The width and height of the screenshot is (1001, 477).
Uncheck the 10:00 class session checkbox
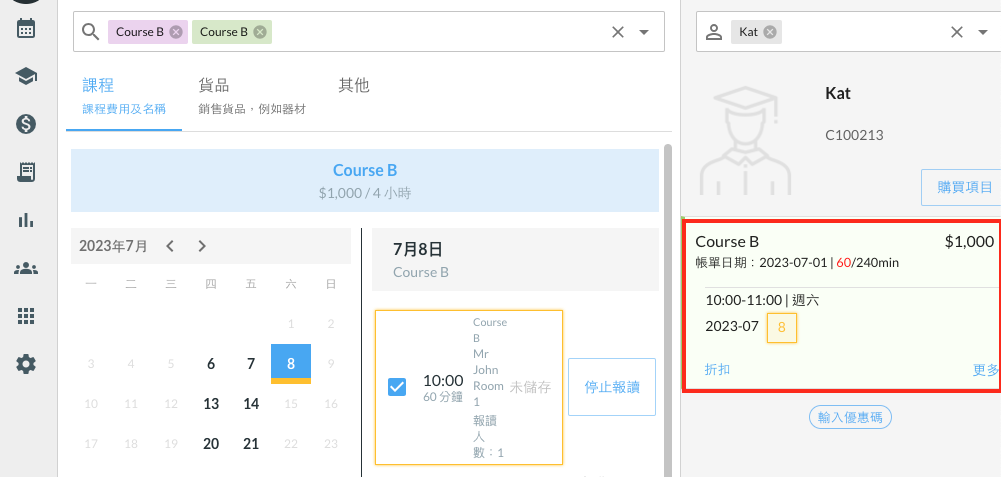click(x=396, y=387)
